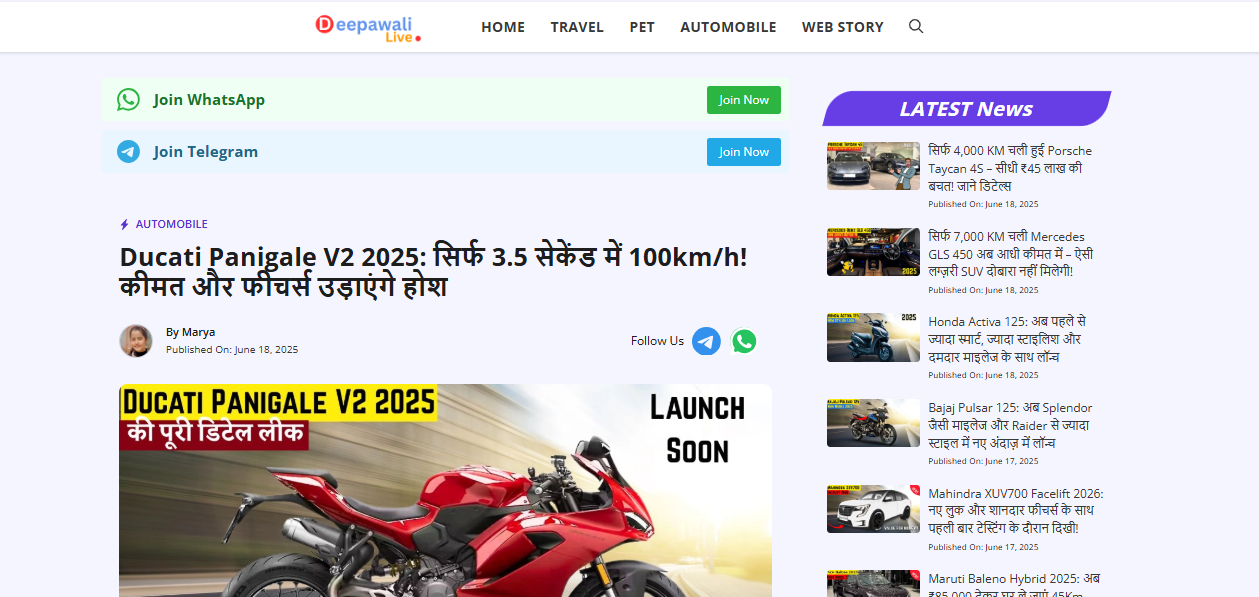Open the Bajaj Pulsar 125 news headline
This screenshot has height=597, width=1259.
1010,425
